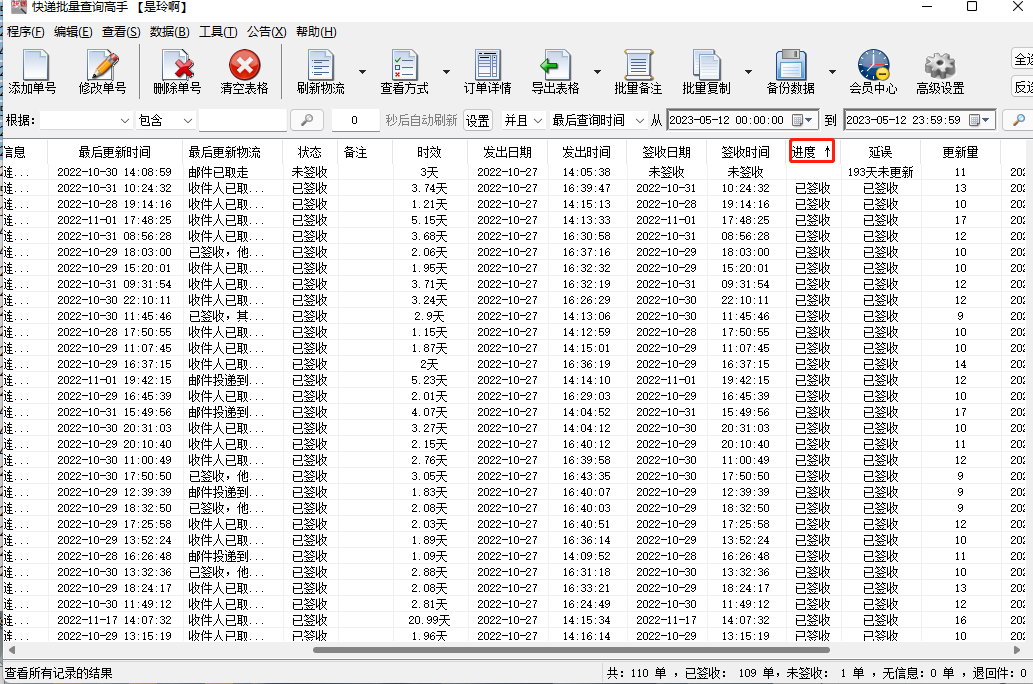Open the 根据 field combo box

[x=86, y=121]
